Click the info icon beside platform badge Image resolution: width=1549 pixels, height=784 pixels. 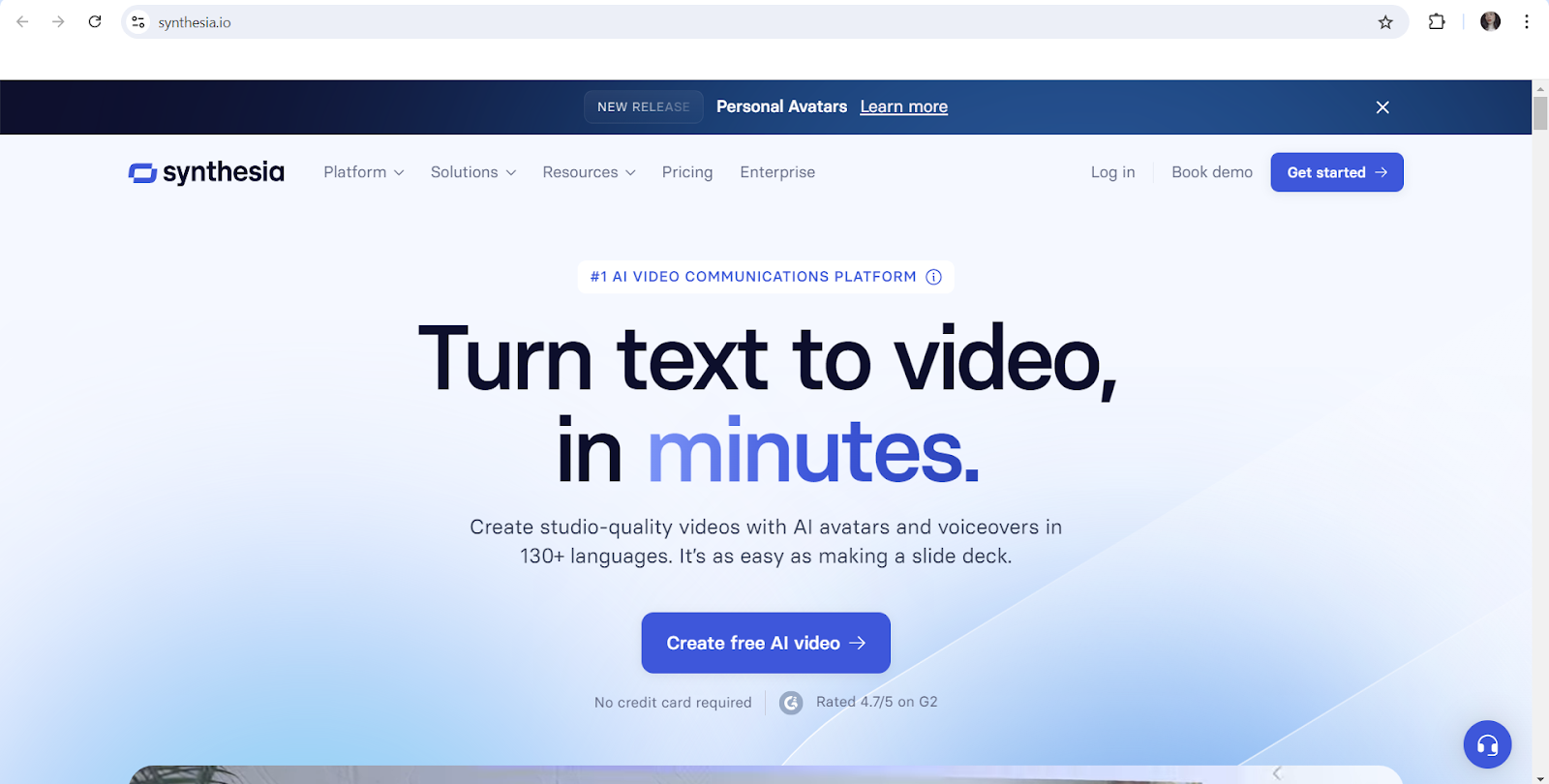[x=933, y=277]
